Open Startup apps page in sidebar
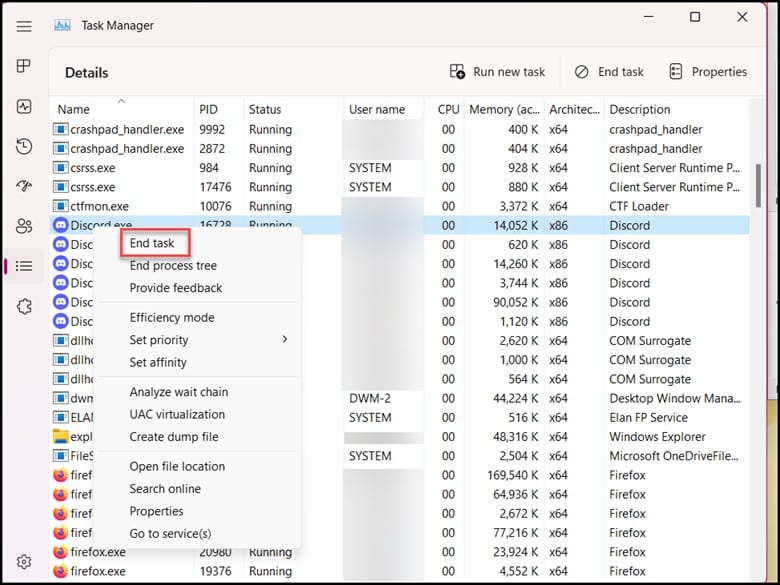This screenshot has height=585, width=780. pos(24,186)
